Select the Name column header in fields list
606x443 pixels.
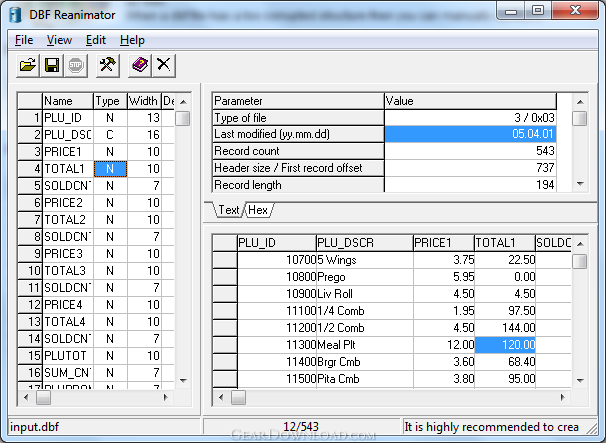pos(68,101)
